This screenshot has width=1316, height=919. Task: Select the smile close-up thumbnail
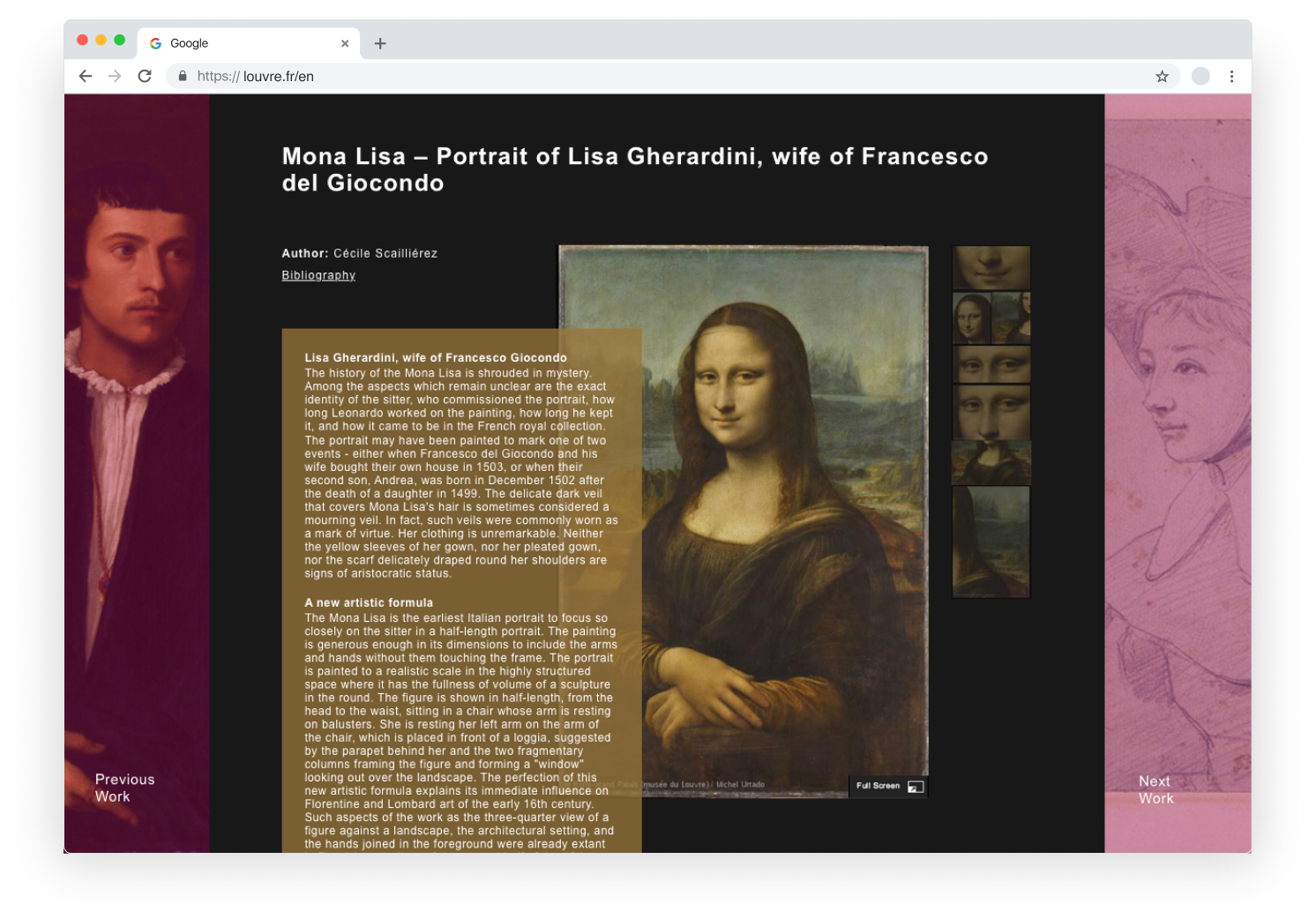(x=991, y=268)
